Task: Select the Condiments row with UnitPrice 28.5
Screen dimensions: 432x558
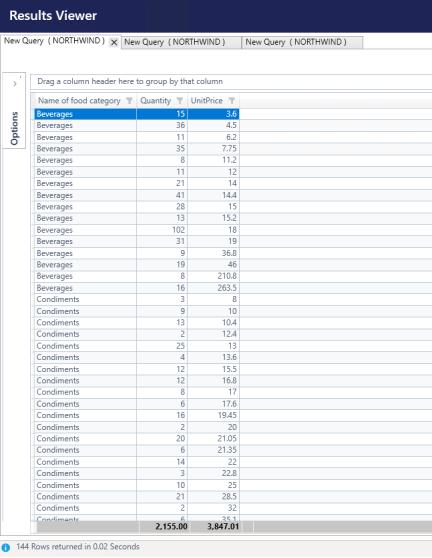Action: [x=137, y=496]
